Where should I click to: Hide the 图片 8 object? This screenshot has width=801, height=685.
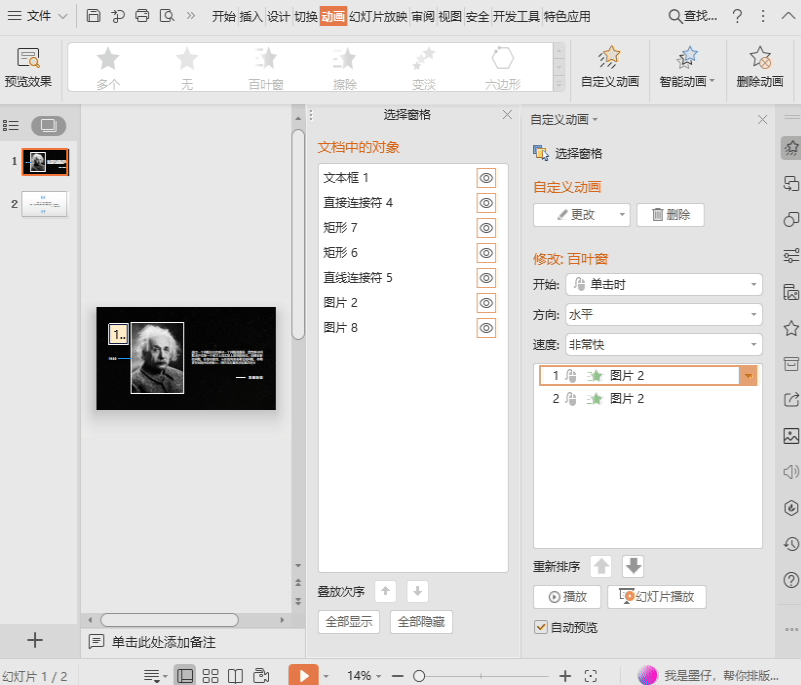click(486, 328)
